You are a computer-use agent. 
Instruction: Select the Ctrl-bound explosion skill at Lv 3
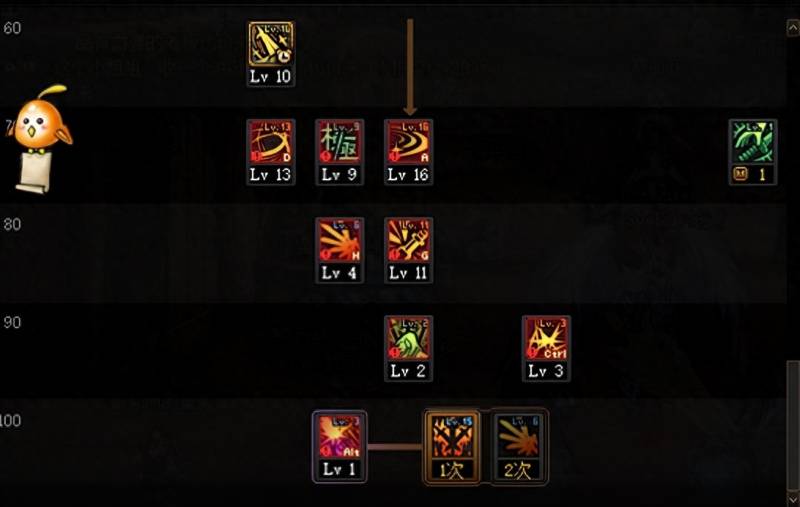pos(546,348)
